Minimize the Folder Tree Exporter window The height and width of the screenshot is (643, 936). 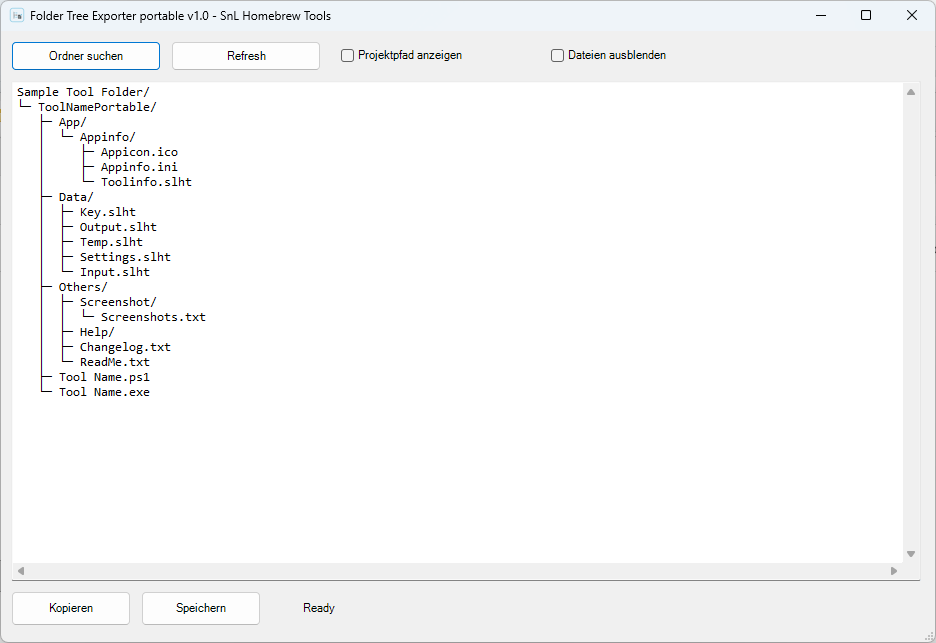(821, 16)
